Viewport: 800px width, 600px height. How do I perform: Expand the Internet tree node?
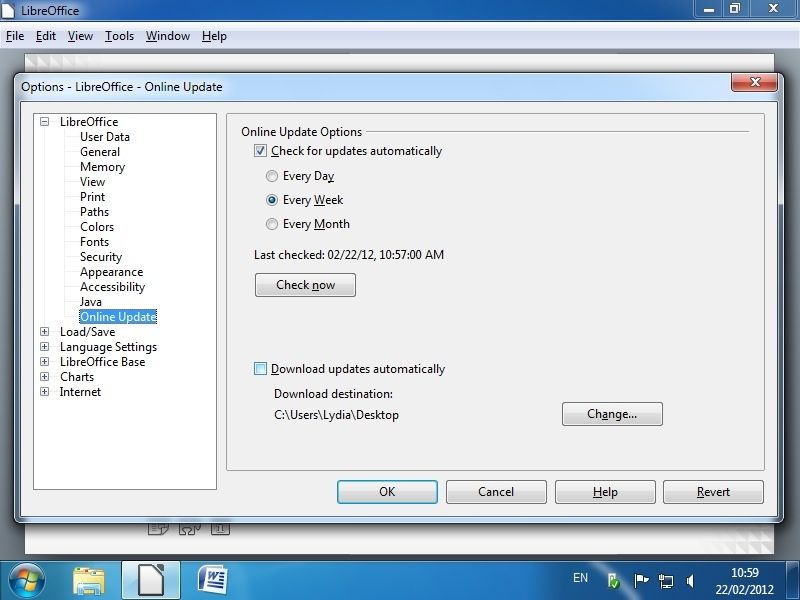tap(44, 392)
